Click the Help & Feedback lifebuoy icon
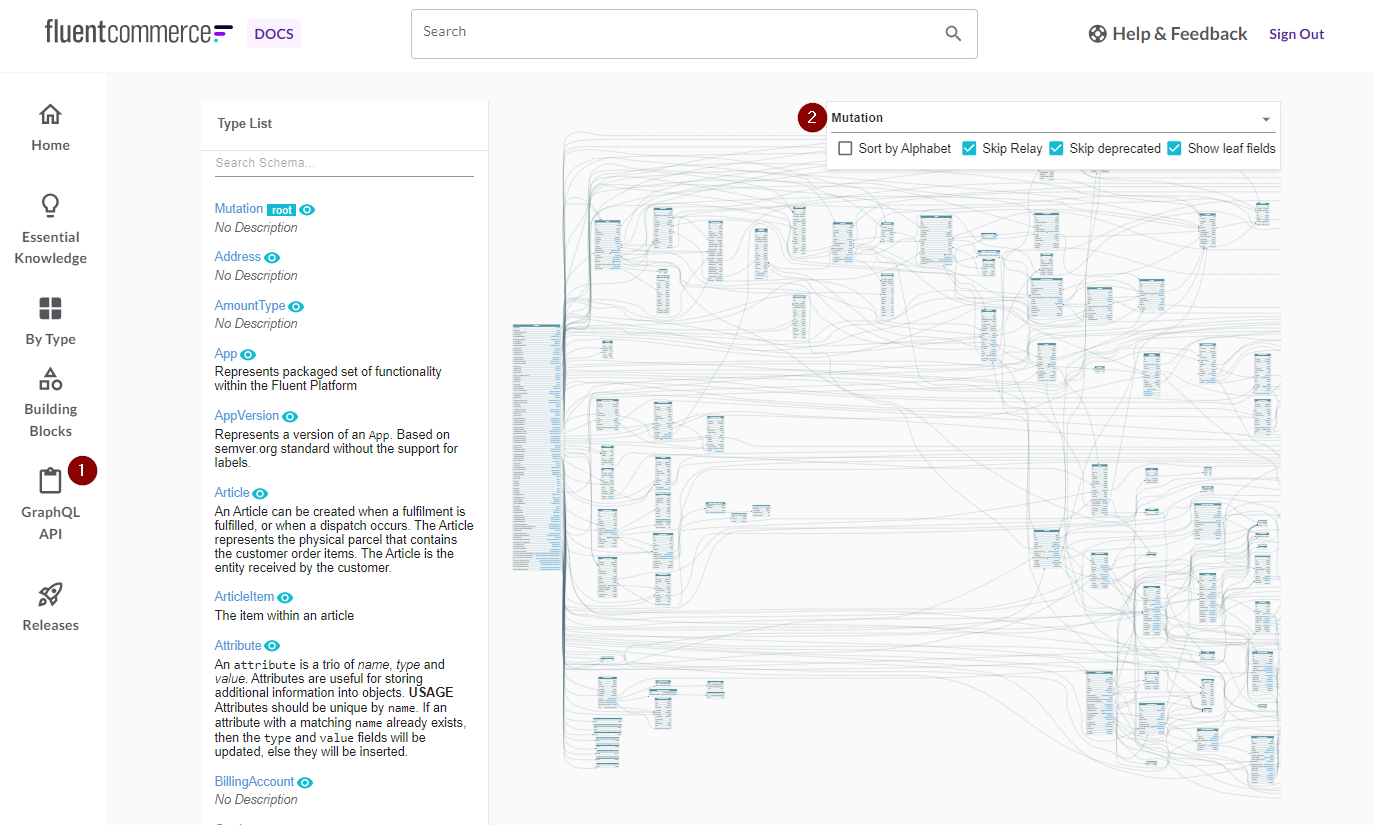Image resolution: width=1374 pixels, height=825 pixels. 1097,34
